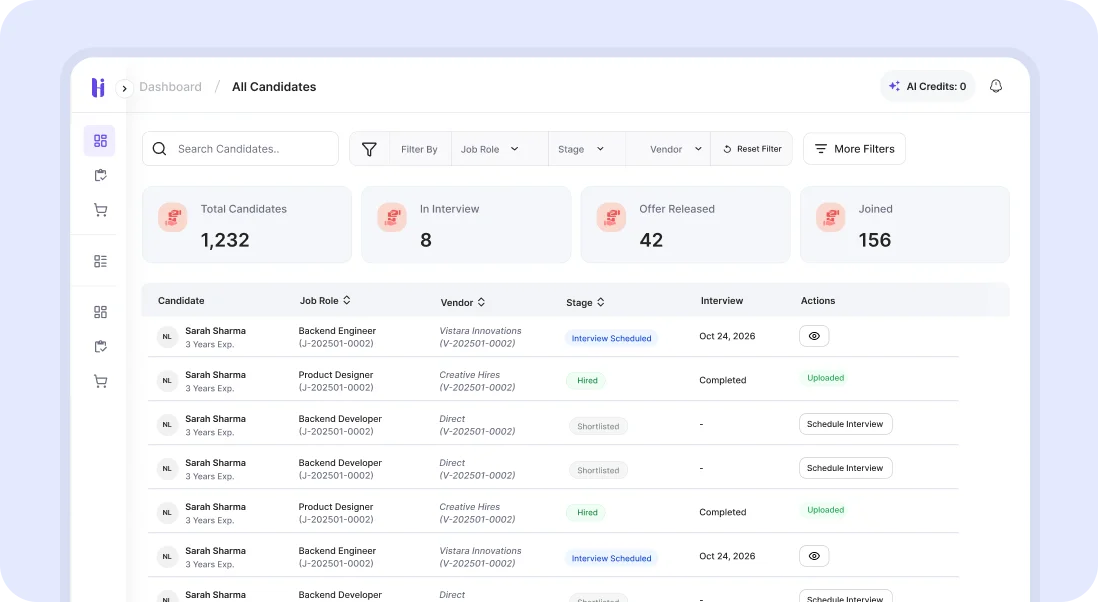The height and width of the screenshot is (602, 1098).
Task: Go to Dashboard via breadcrumb
Action: pos(171,87)
